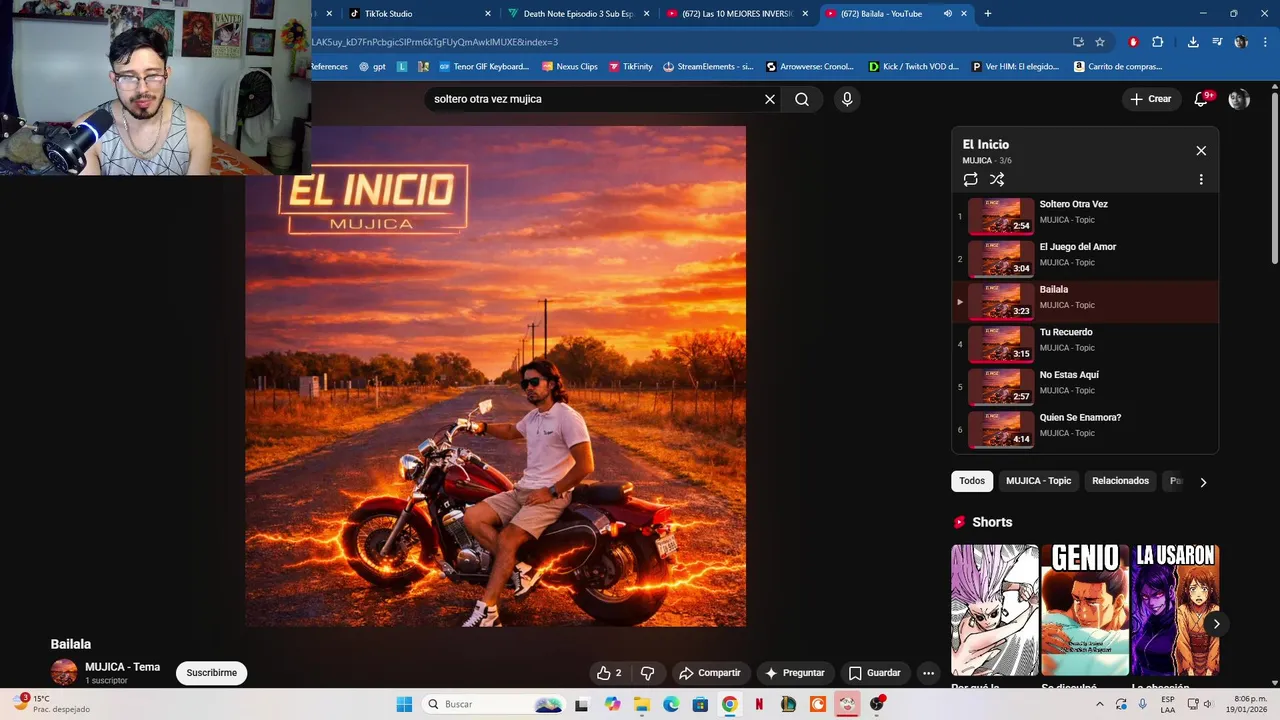The width and height of the screenshot is (1280, 720).
Task: Click the browser address bar URL
Action: [434, 42]
